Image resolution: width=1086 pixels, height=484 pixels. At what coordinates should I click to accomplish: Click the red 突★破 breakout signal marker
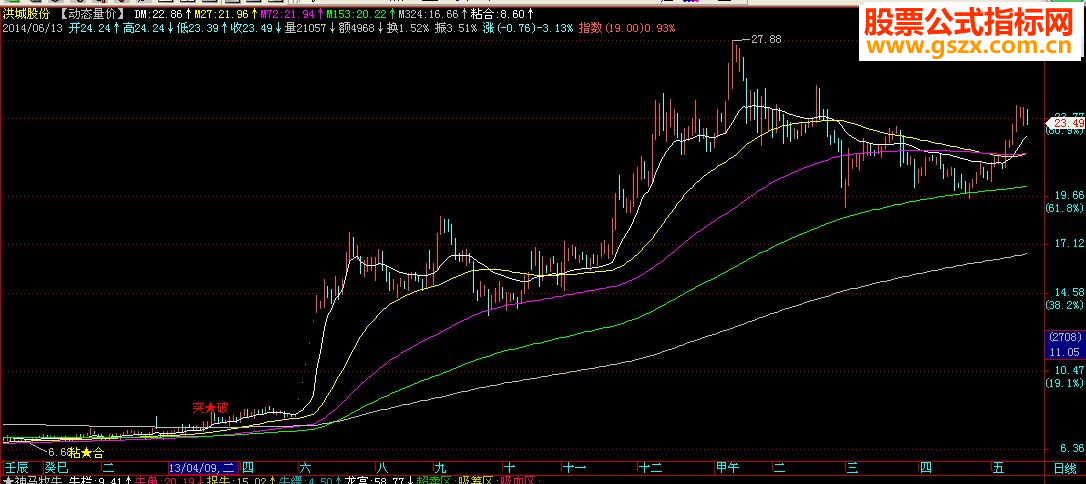(210, 408)
